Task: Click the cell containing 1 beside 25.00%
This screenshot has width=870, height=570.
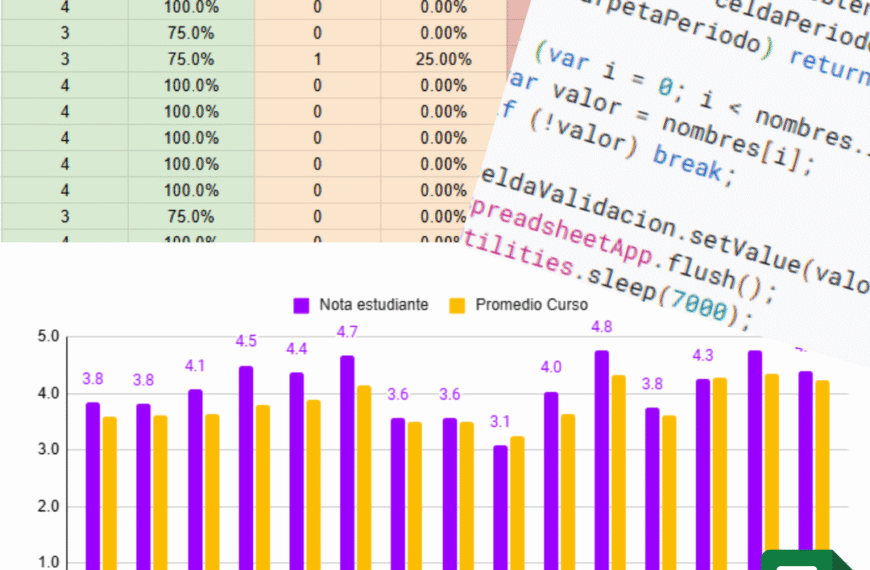Action: pyautogui.click(x=317, y=59)
